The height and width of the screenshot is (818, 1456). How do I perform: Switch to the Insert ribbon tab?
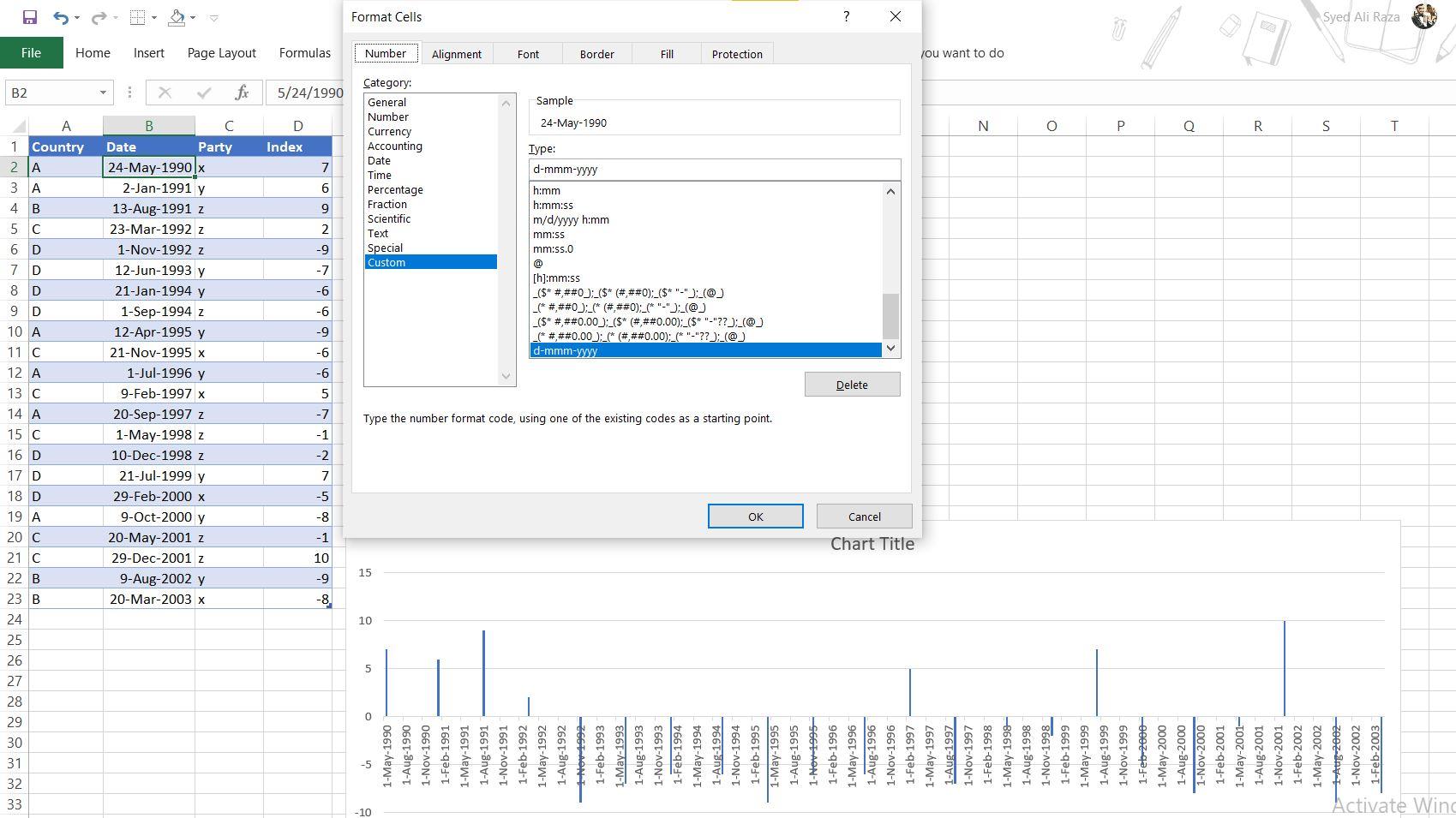(x=148, y=53)
